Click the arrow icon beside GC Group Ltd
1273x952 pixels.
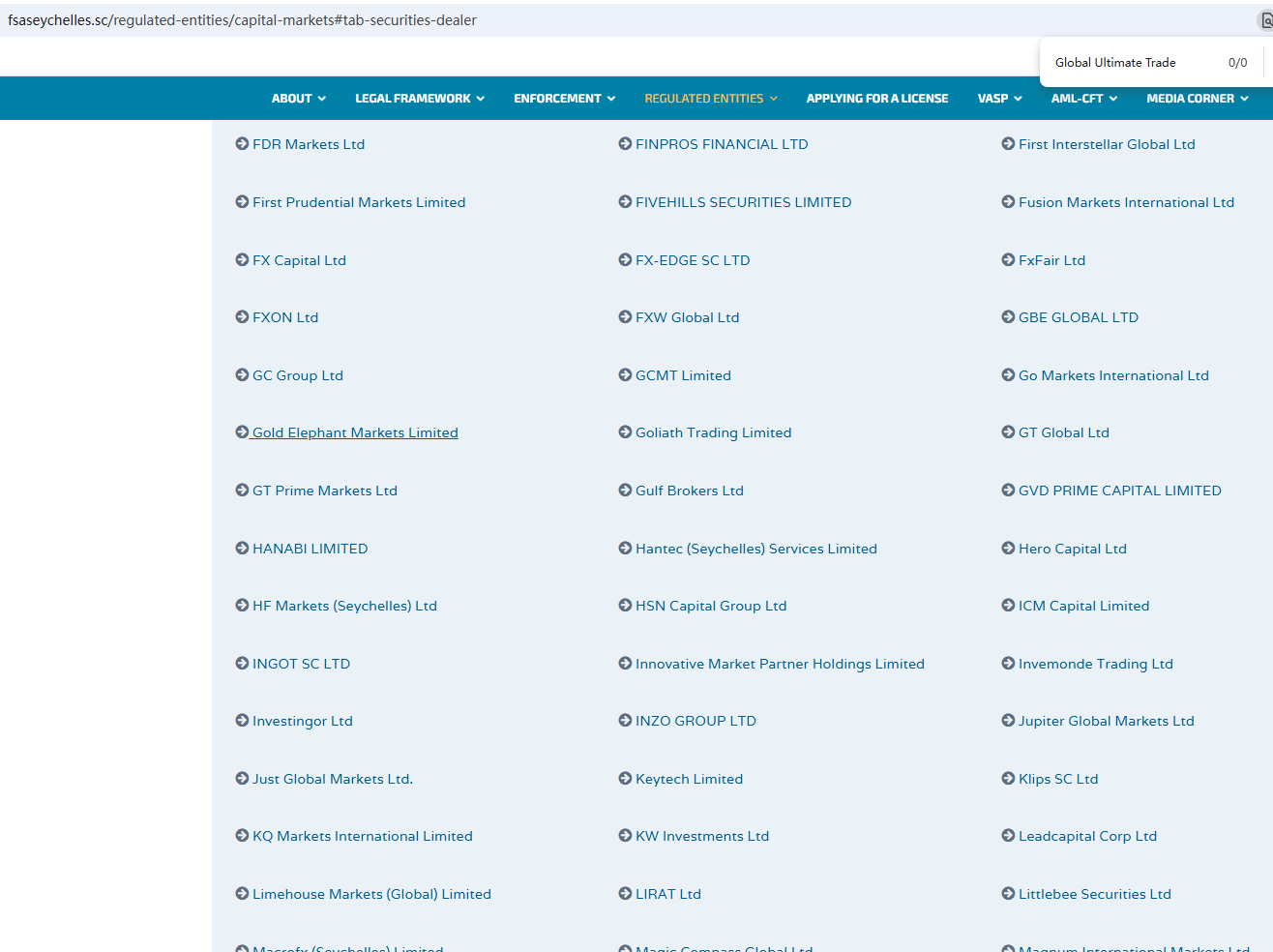point(242,375)
